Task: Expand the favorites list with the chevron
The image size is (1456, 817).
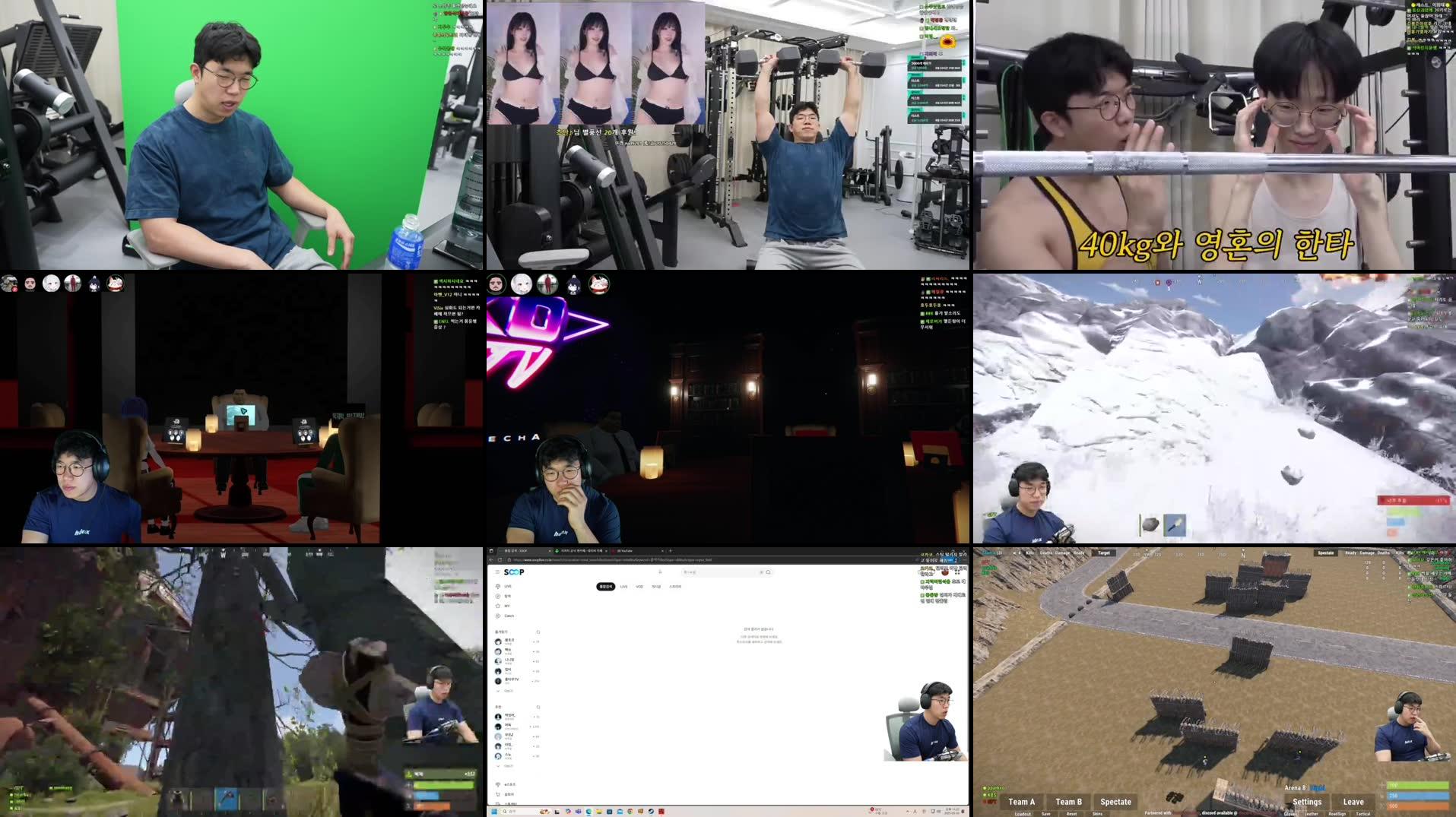Action: (x=498, y=691)
